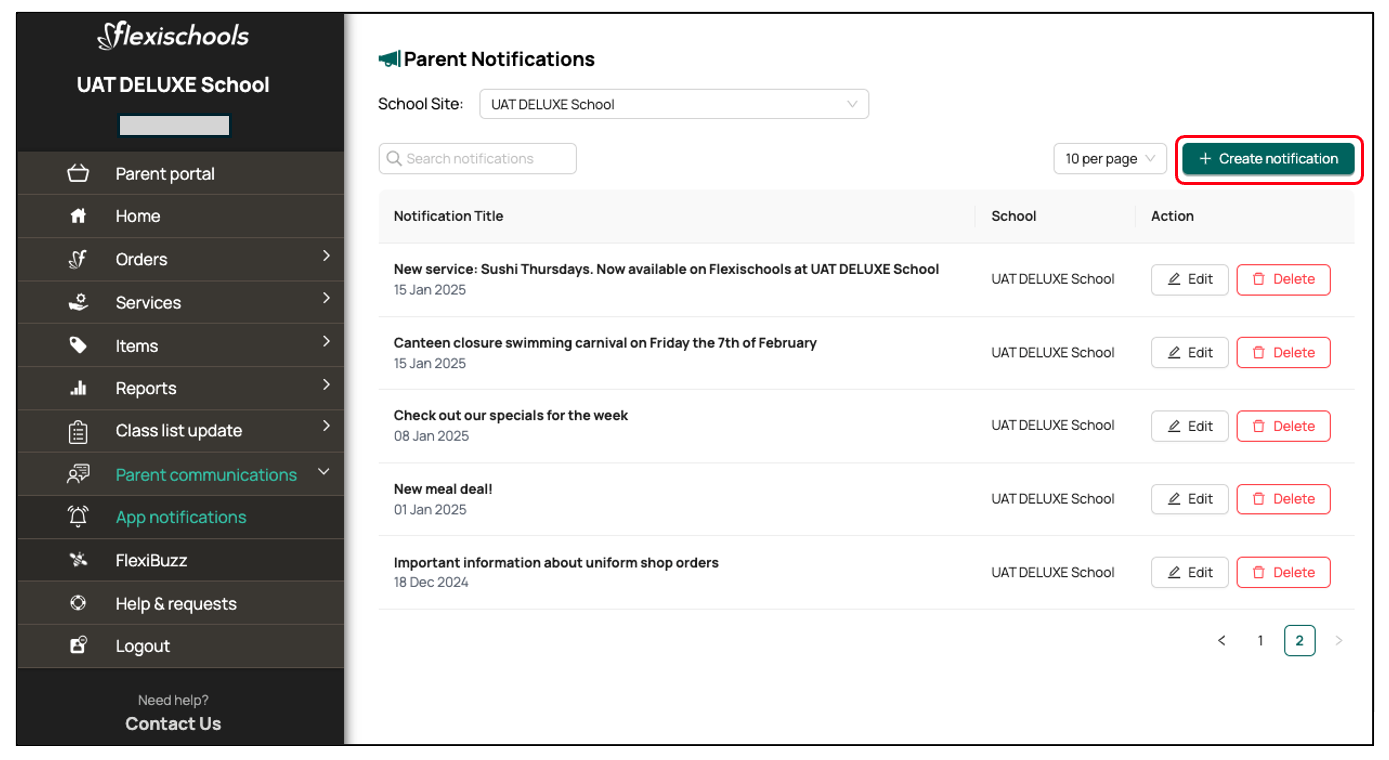The height and width of the screenshot is (760, 1389).
Task: Collapse the Parent communications section
Action: pyautogui.click(x=323, y=472)
